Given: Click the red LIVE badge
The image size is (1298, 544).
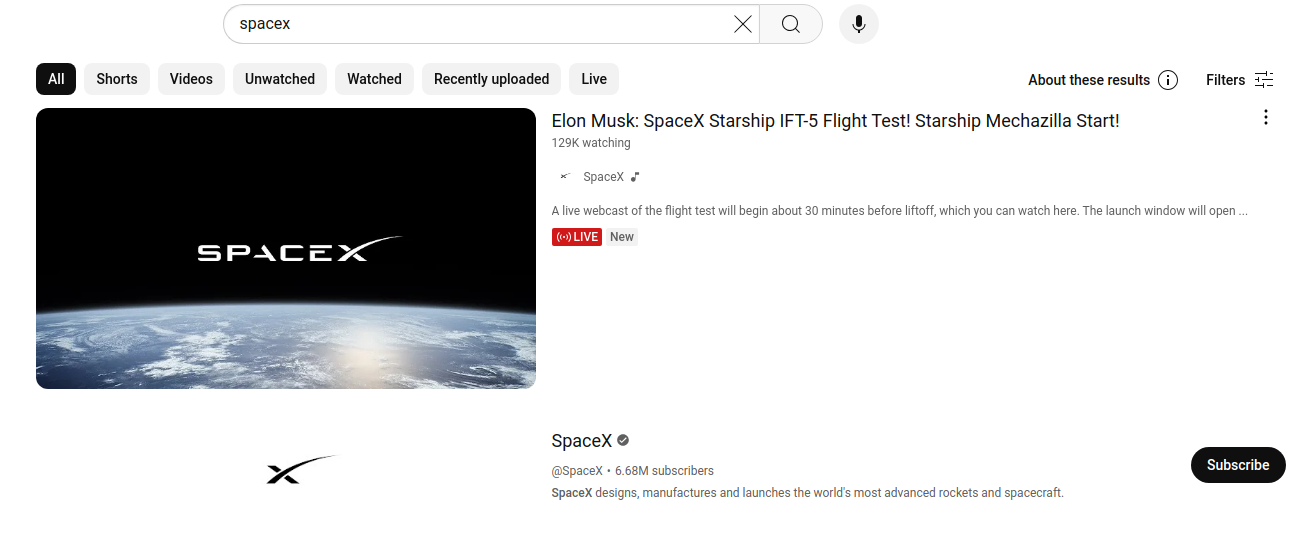Looking at the screenshot, I should click(x=577, y=237).
